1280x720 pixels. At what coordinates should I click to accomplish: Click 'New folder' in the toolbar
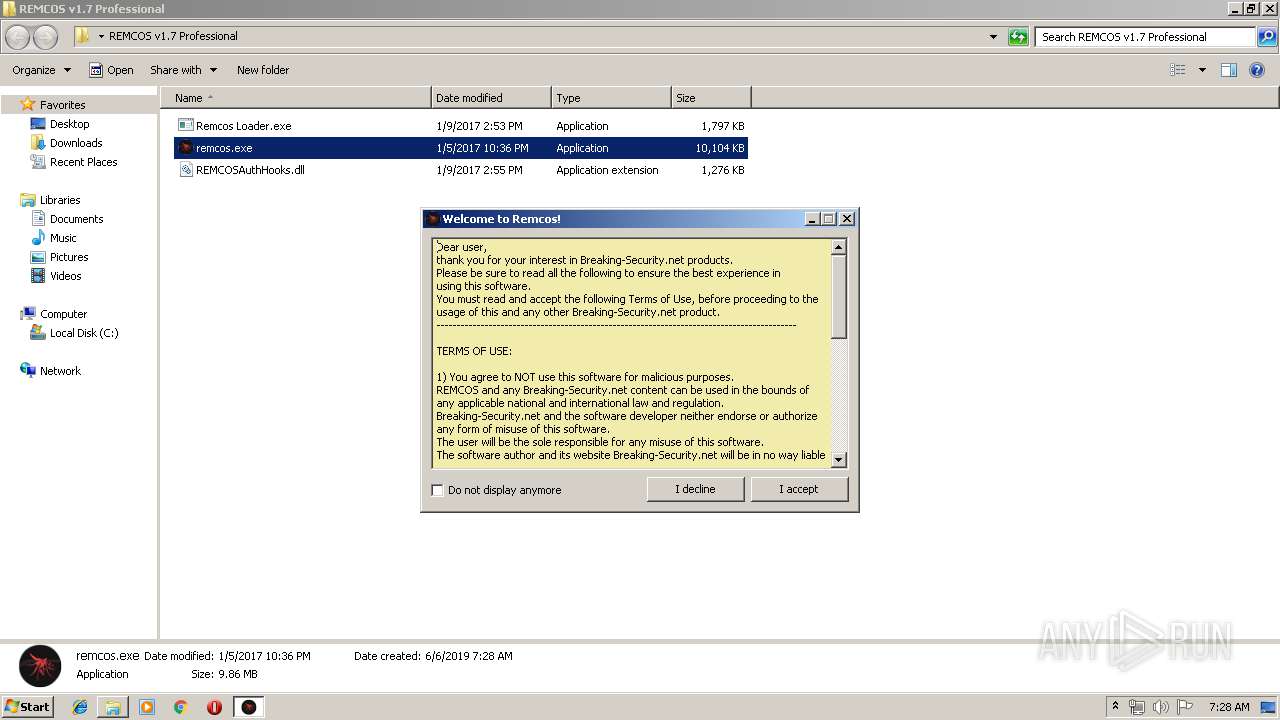(263, 70)
